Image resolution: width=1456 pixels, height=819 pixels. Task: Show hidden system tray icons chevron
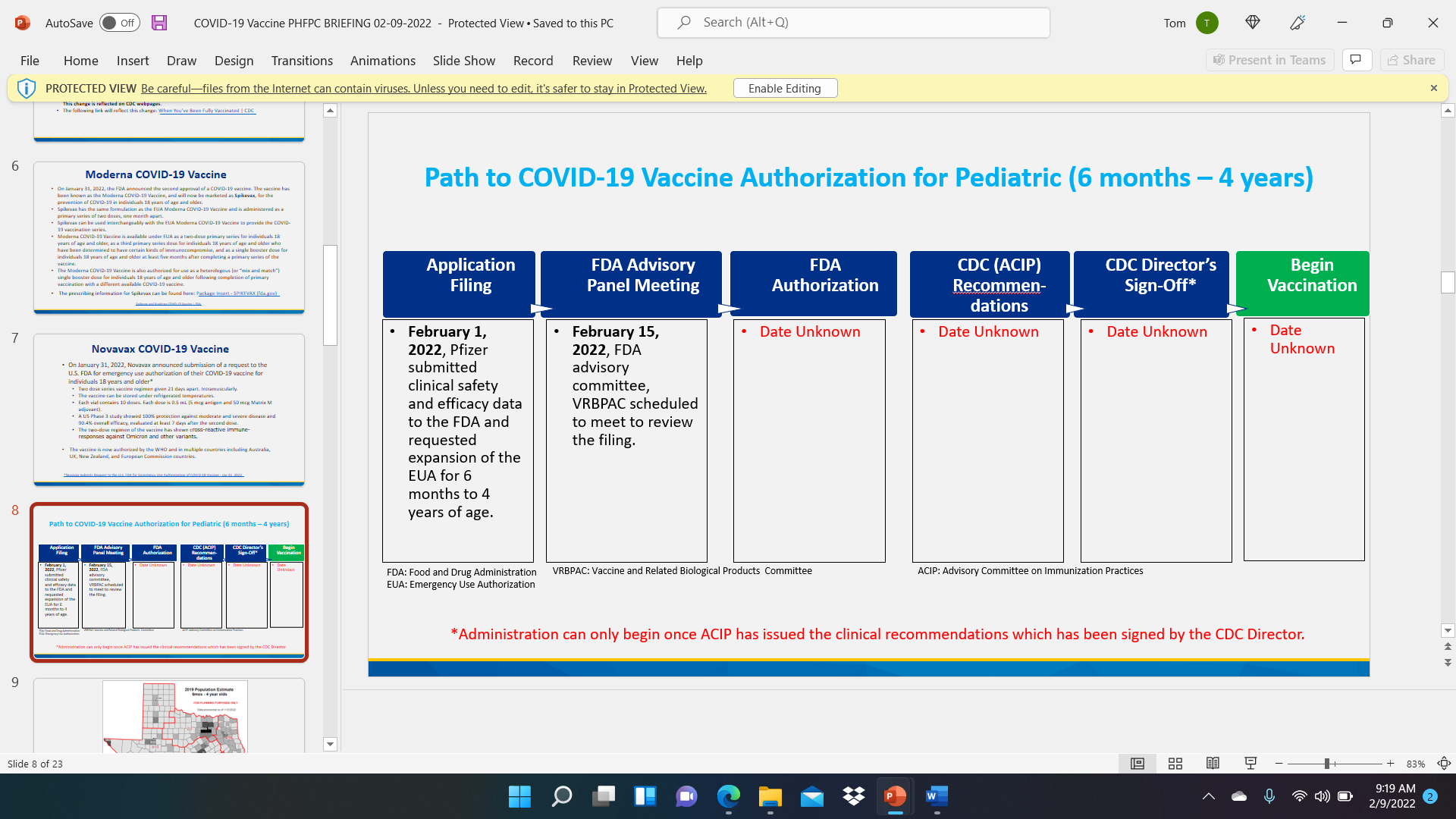1209,796
